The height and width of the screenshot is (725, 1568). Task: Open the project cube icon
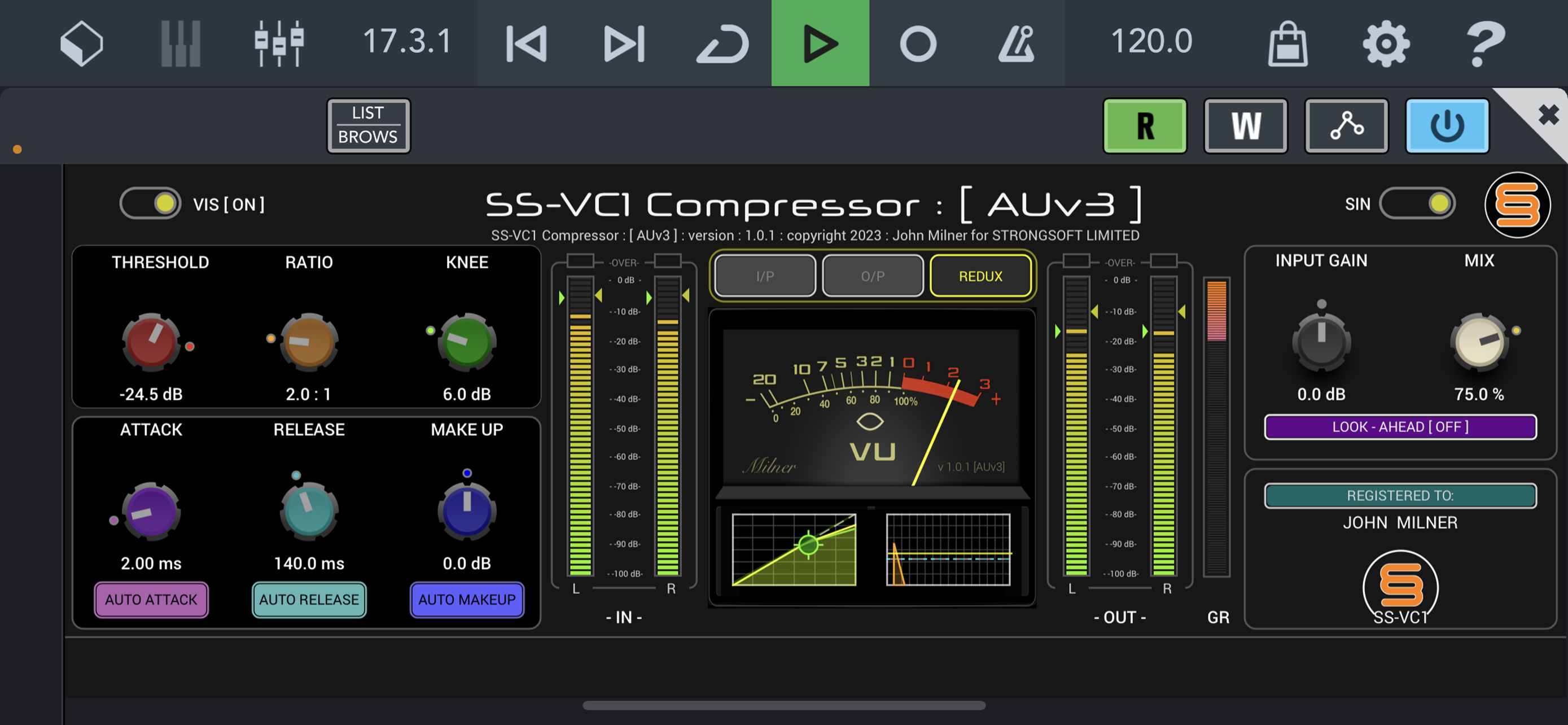tap(82, 43)
